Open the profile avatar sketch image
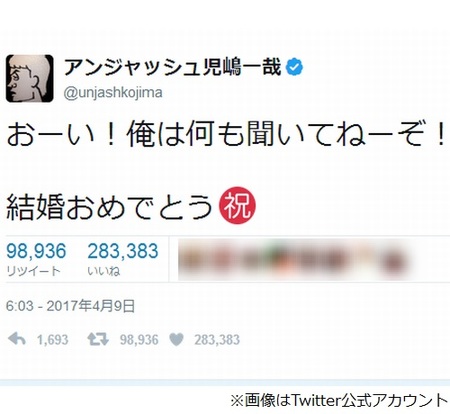 [x=30, y=78]
